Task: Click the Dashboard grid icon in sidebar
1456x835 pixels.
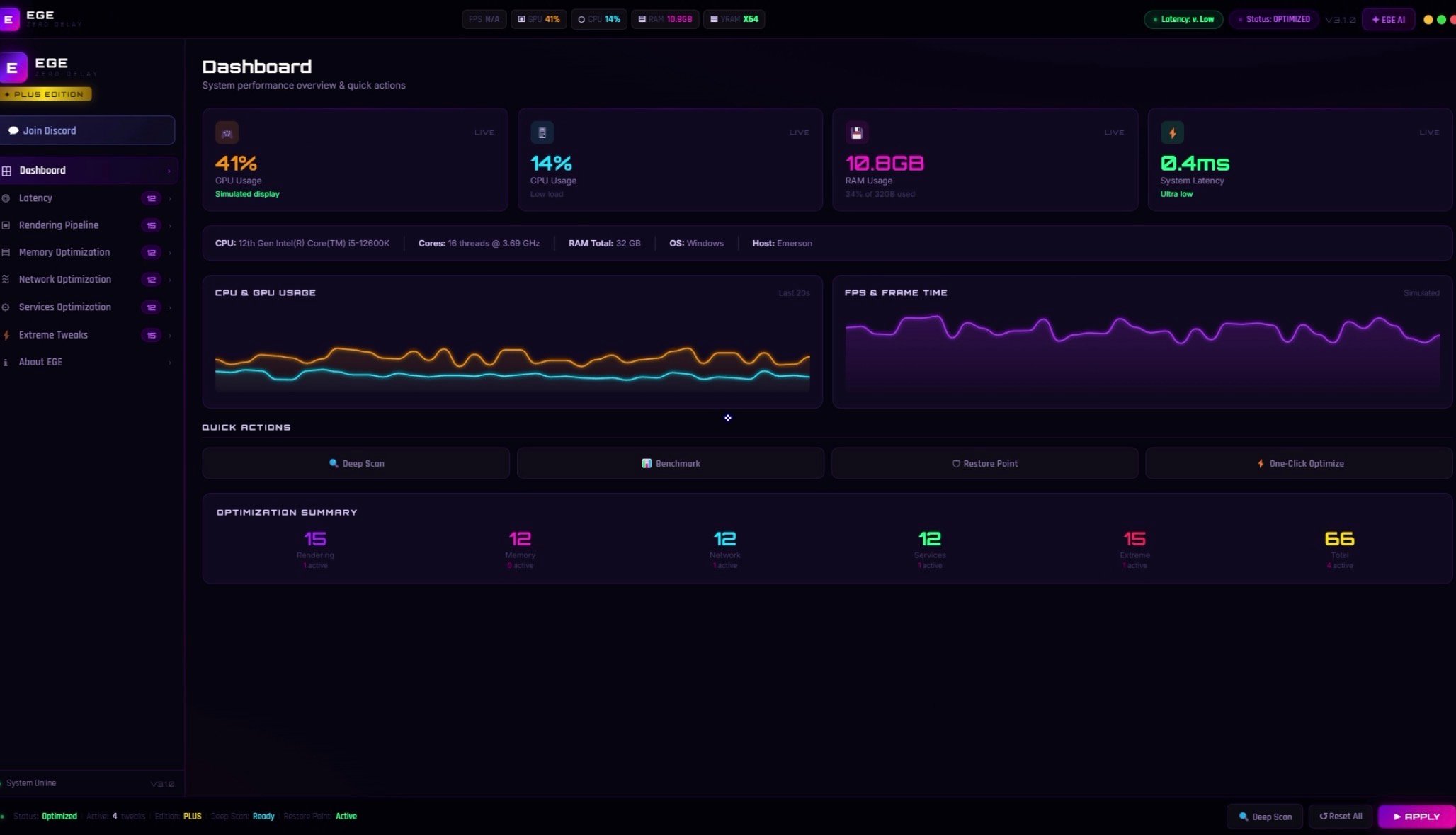Action: [x=6, y=171]
